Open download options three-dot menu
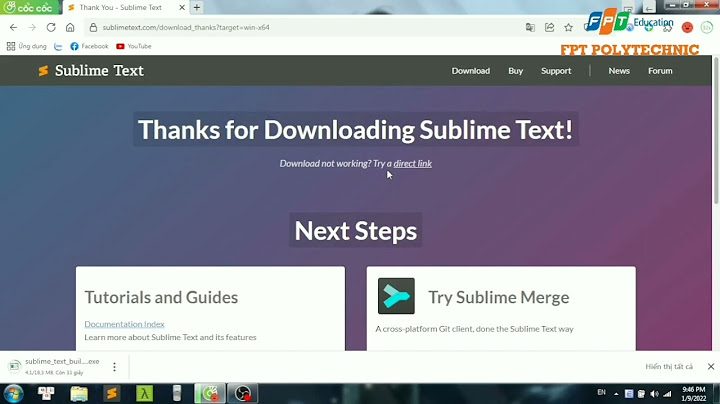 [114, 366]
